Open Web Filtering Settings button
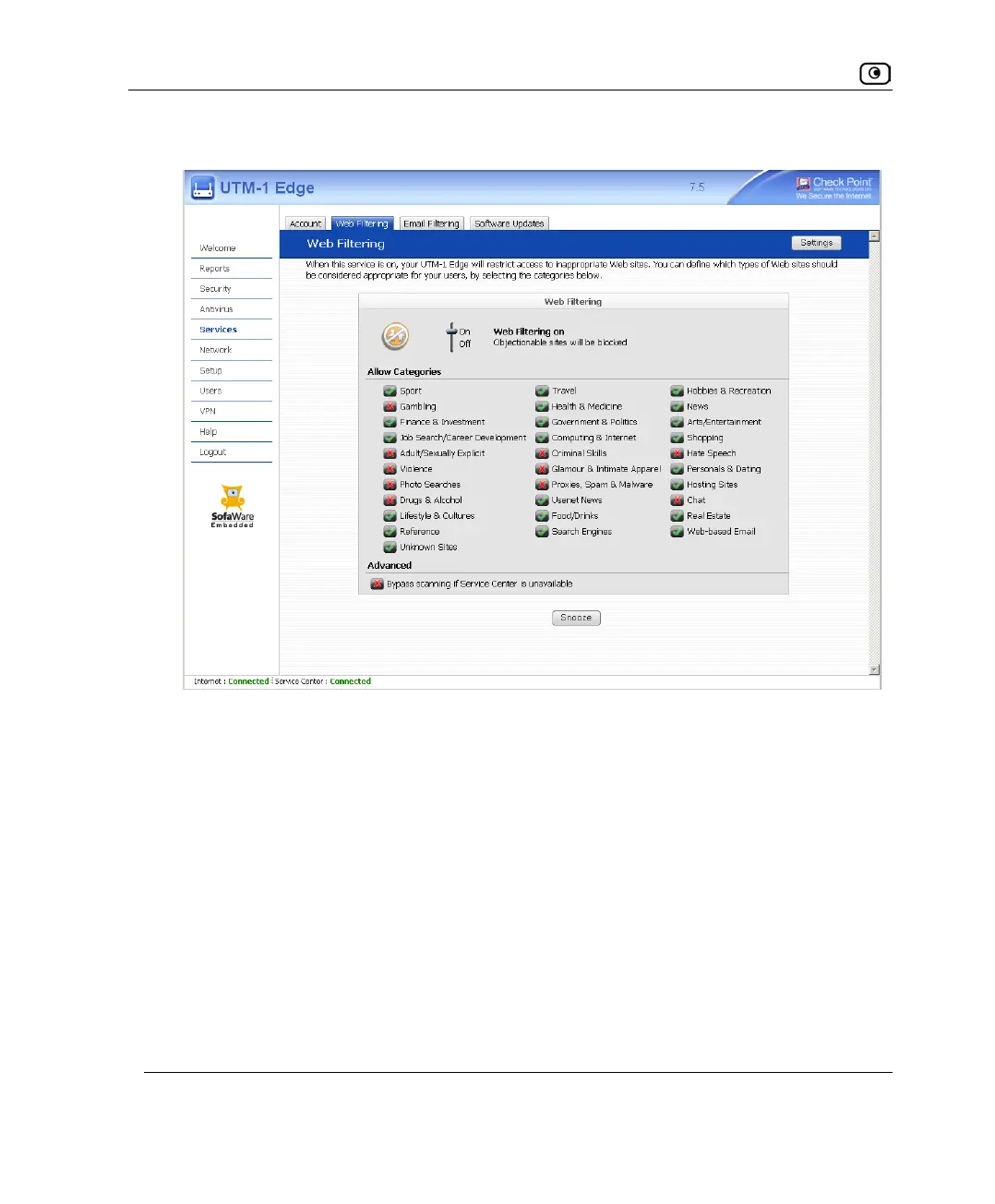Screen dimensions: 995x1204 [816, 243]
